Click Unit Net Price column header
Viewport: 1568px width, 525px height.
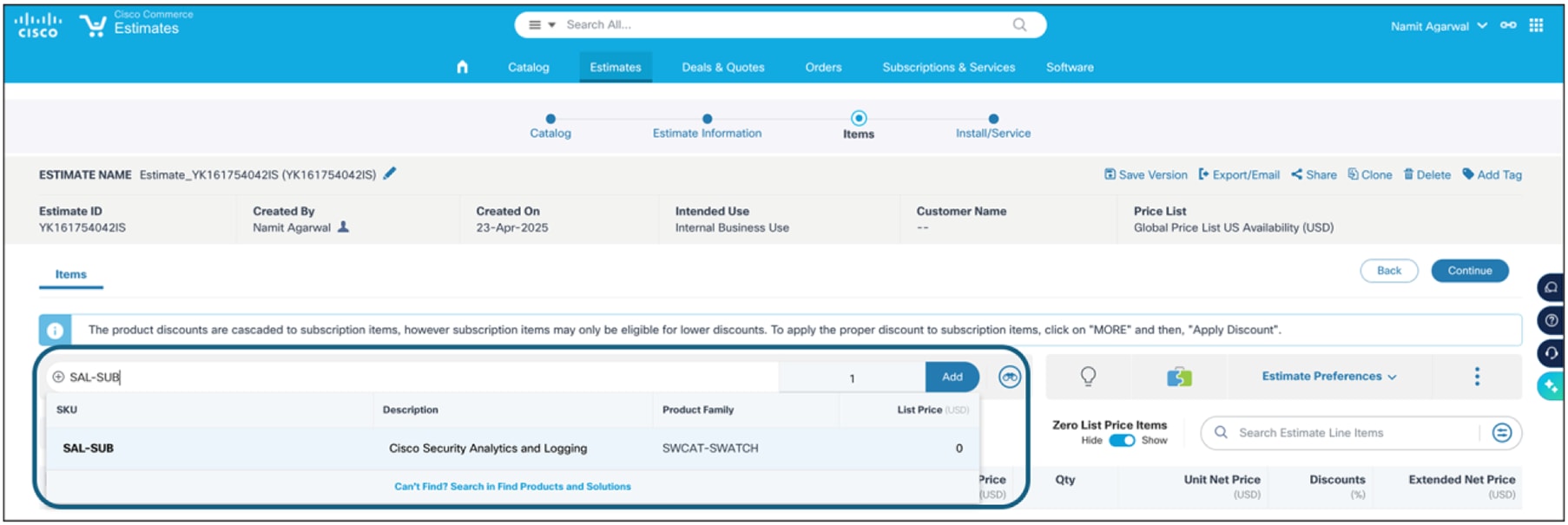pyautogui.click(x=1222, y=480)
